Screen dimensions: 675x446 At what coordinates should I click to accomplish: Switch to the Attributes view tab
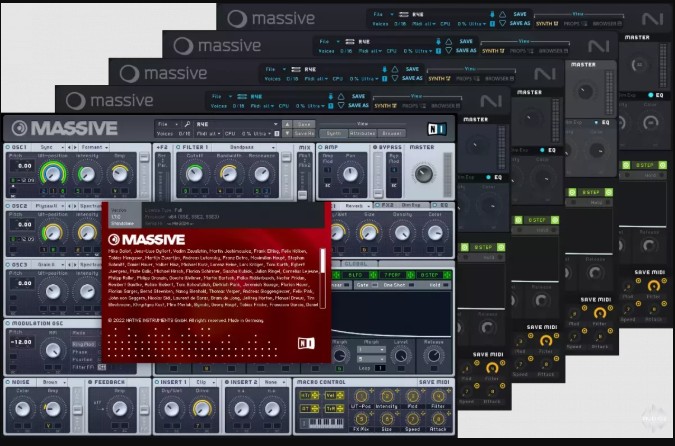click(362, 133)
